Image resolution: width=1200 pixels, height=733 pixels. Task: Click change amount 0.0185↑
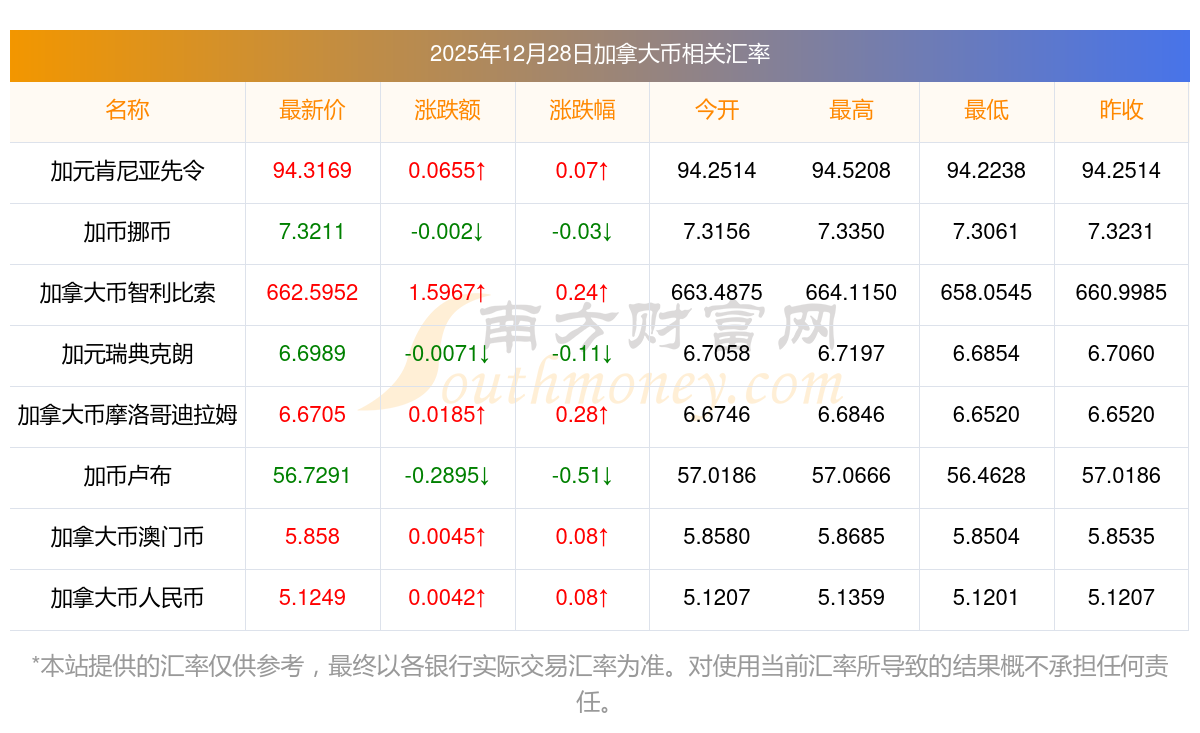point(447,415)
